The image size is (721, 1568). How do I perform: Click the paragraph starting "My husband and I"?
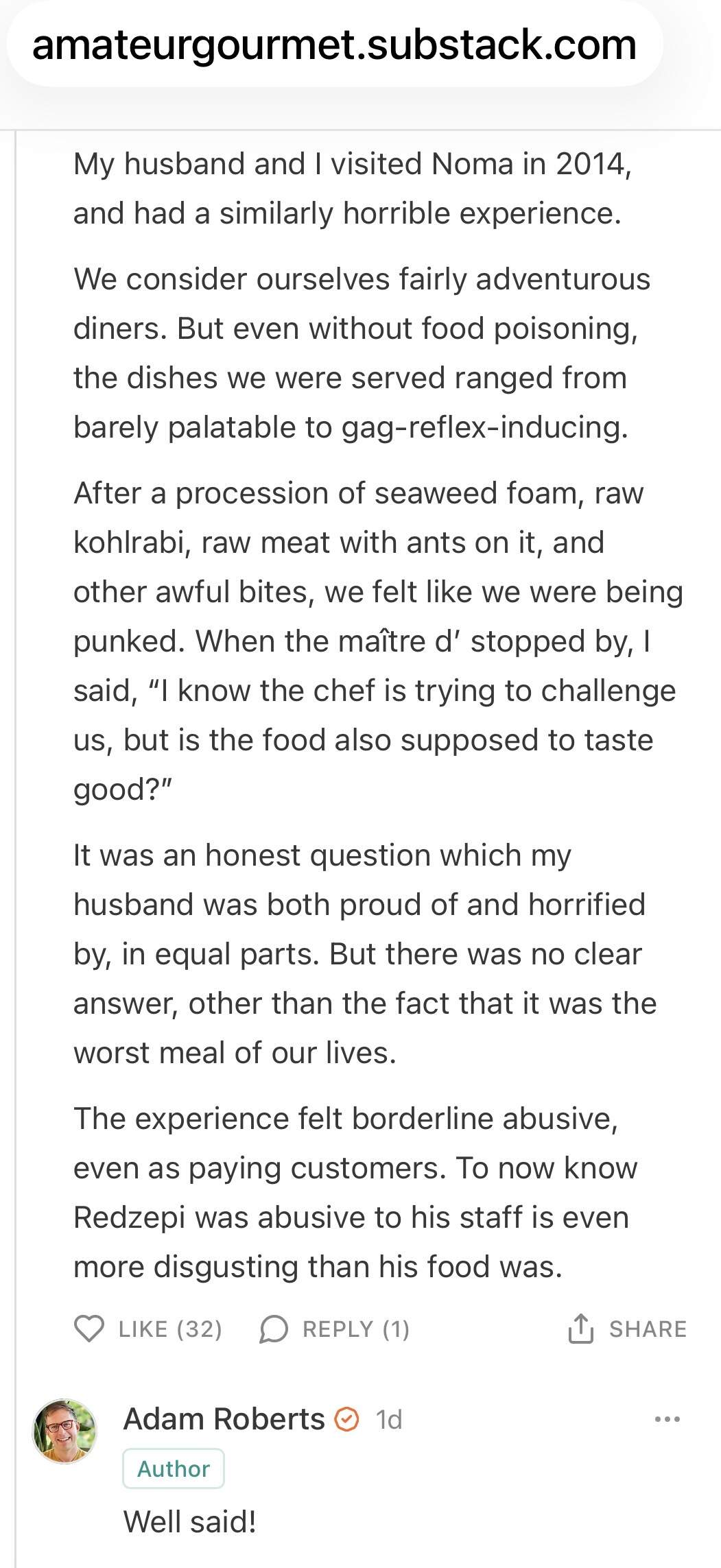353,189
